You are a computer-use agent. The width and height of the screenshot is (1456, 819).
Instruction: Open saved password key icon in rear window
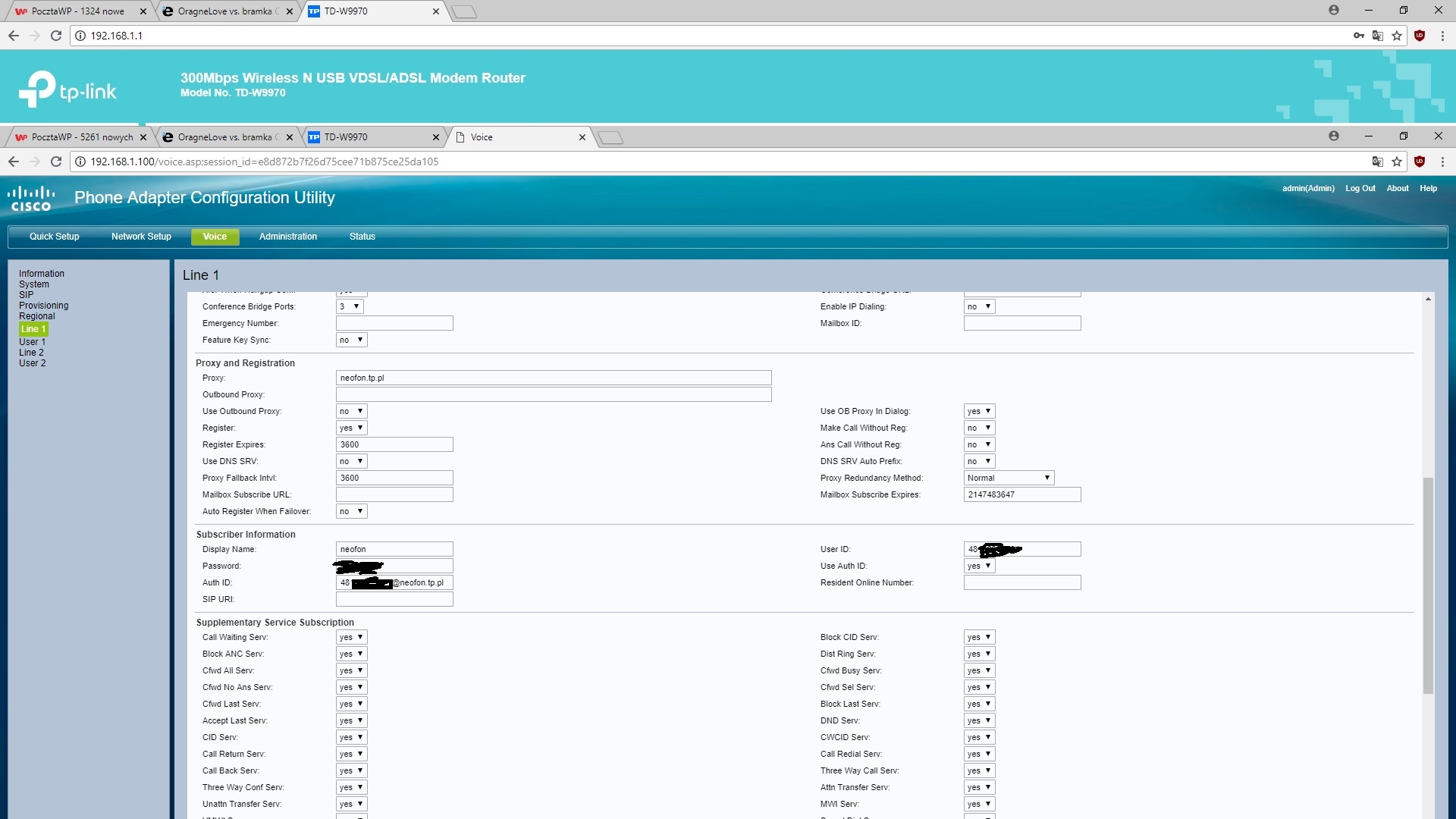coord(1358,36)
